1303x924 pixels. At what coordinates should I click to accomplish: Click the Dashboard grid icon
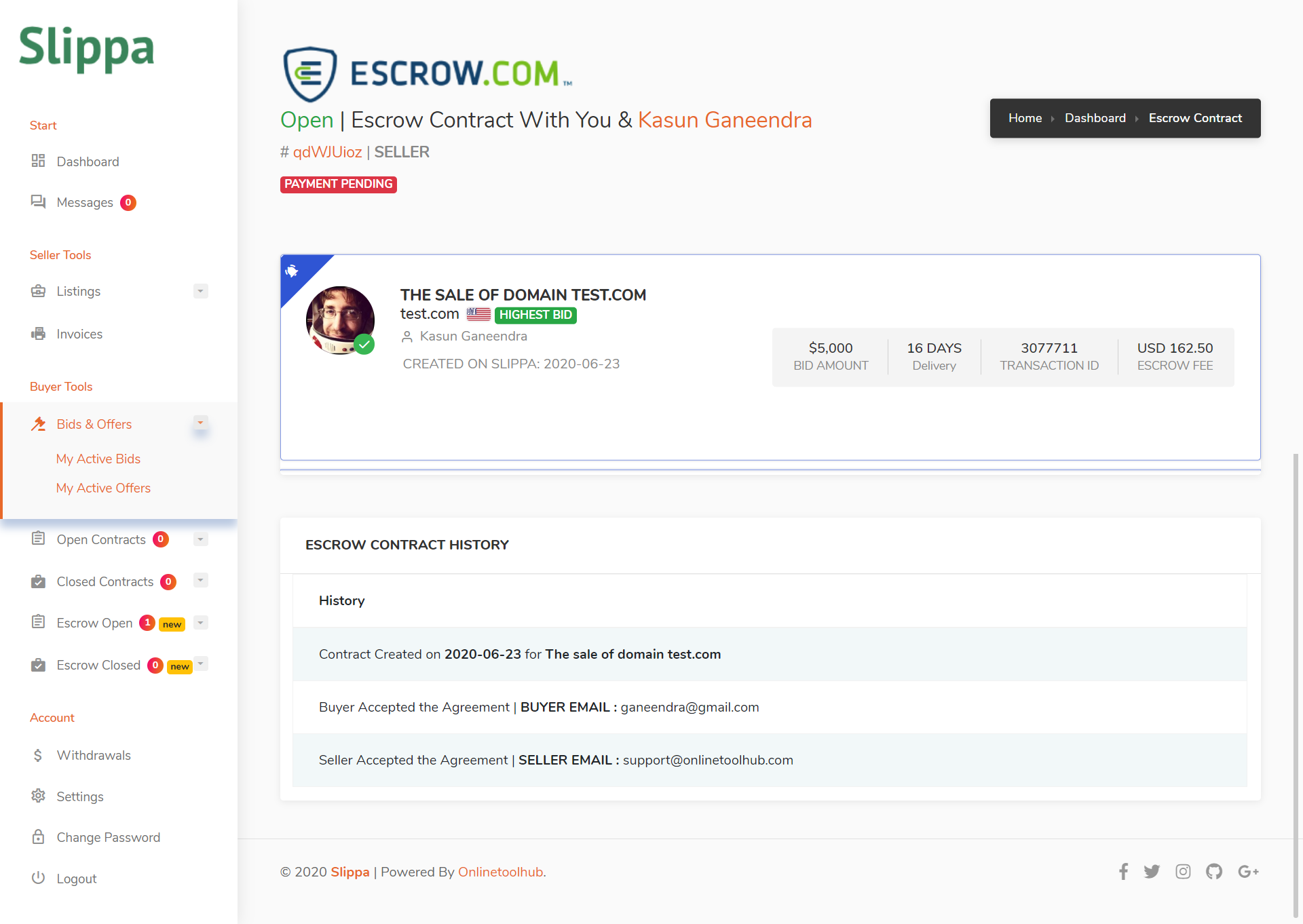(38, 161)
